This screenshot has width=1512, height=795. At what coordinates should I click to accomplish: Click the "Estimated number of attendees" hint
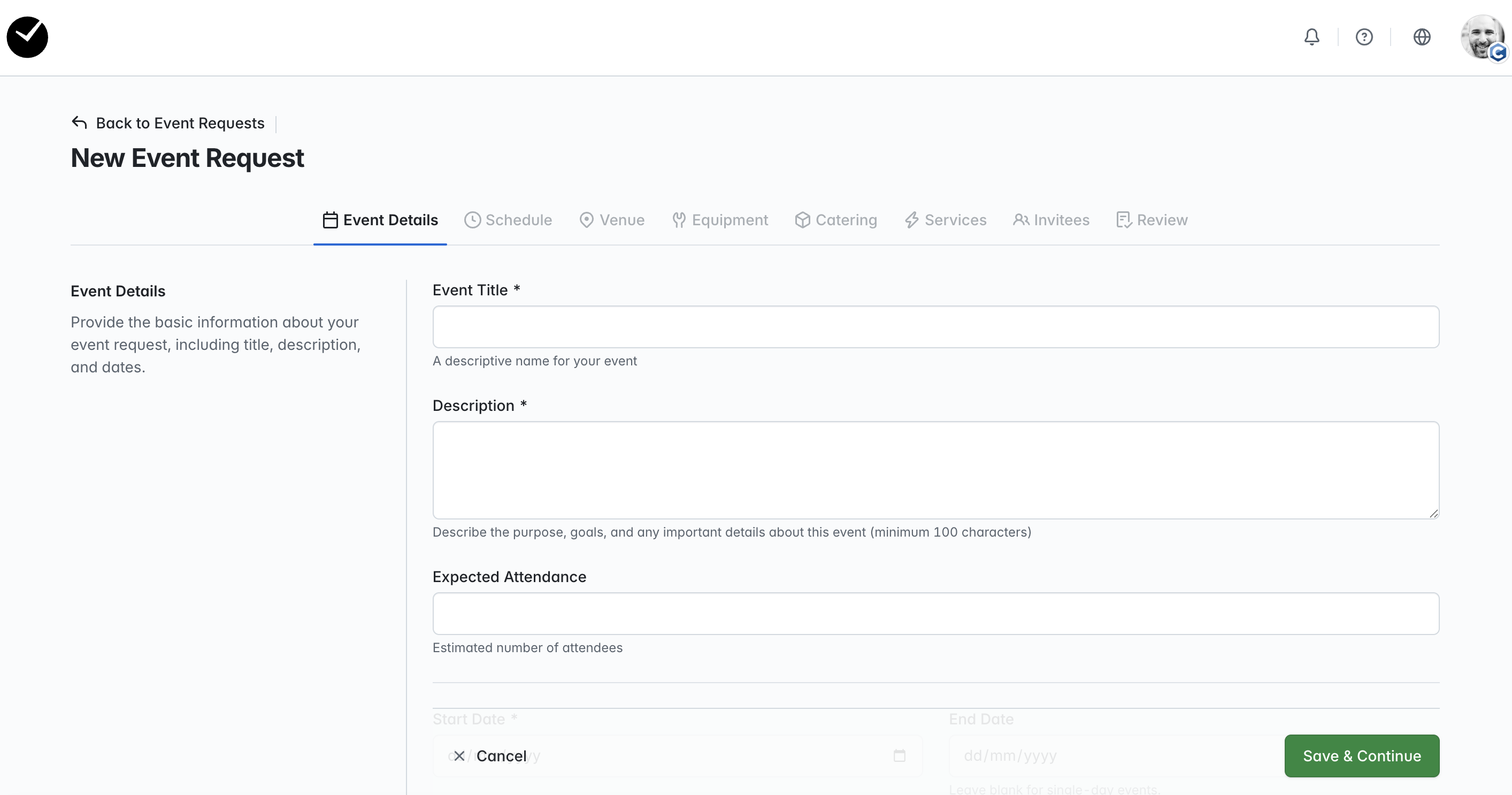pyautogui.click(x=528, y=648)
